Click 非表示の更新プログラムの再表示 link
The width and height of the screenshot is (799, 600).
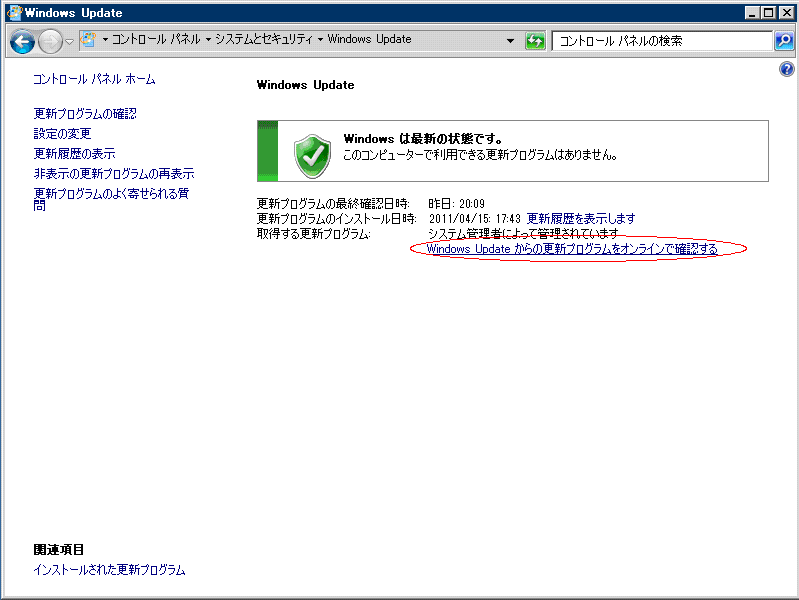(114, 173)
